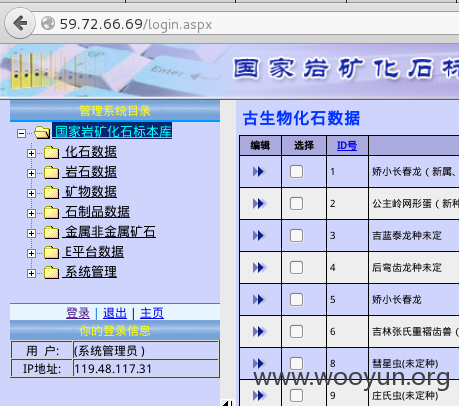
Task: Click the open folder icon for 国家岩矿化石标本库
Action: tap(42, 133)
